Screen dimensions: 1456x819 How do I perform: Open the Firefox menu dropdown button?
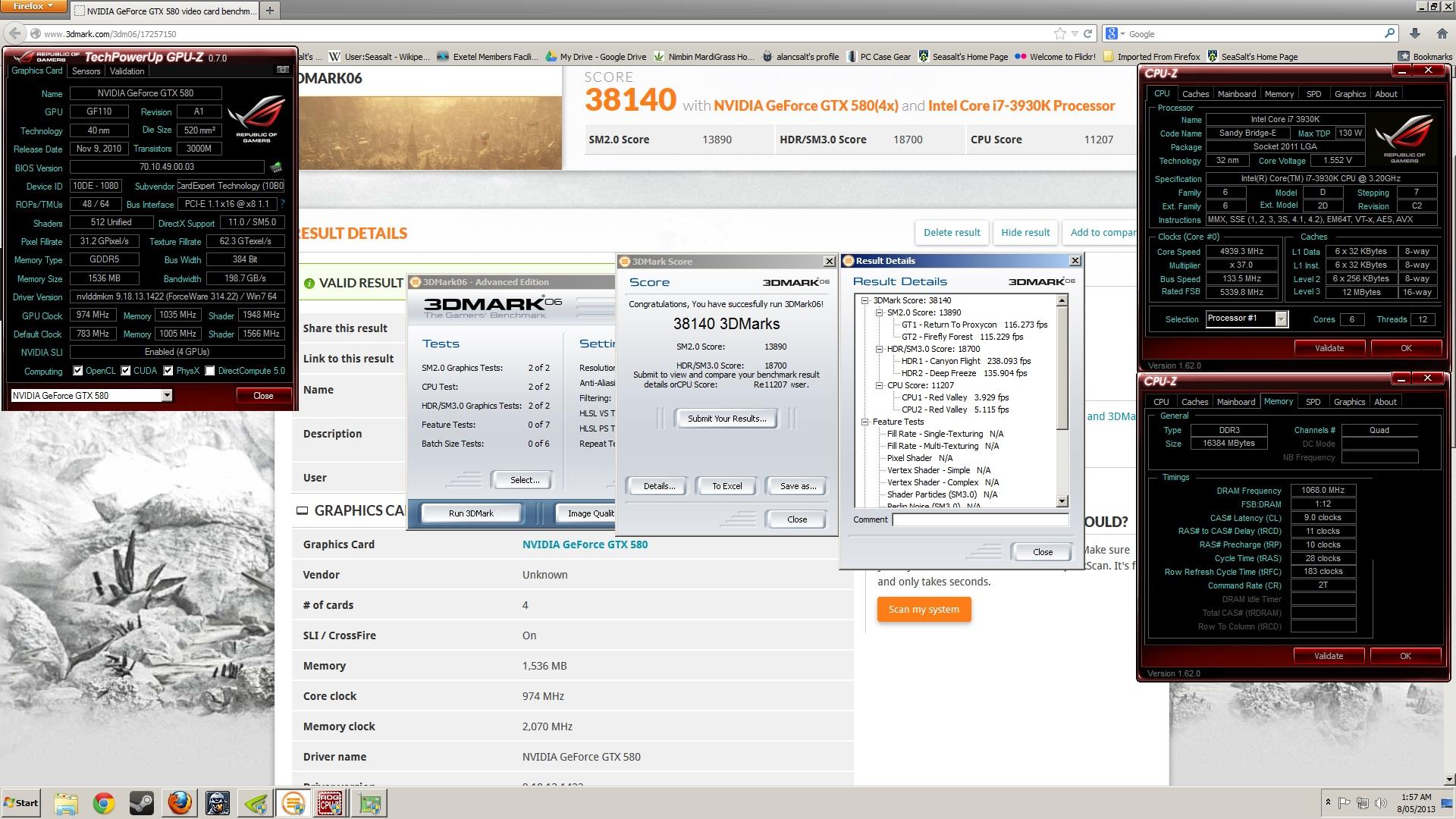point(33,6)
